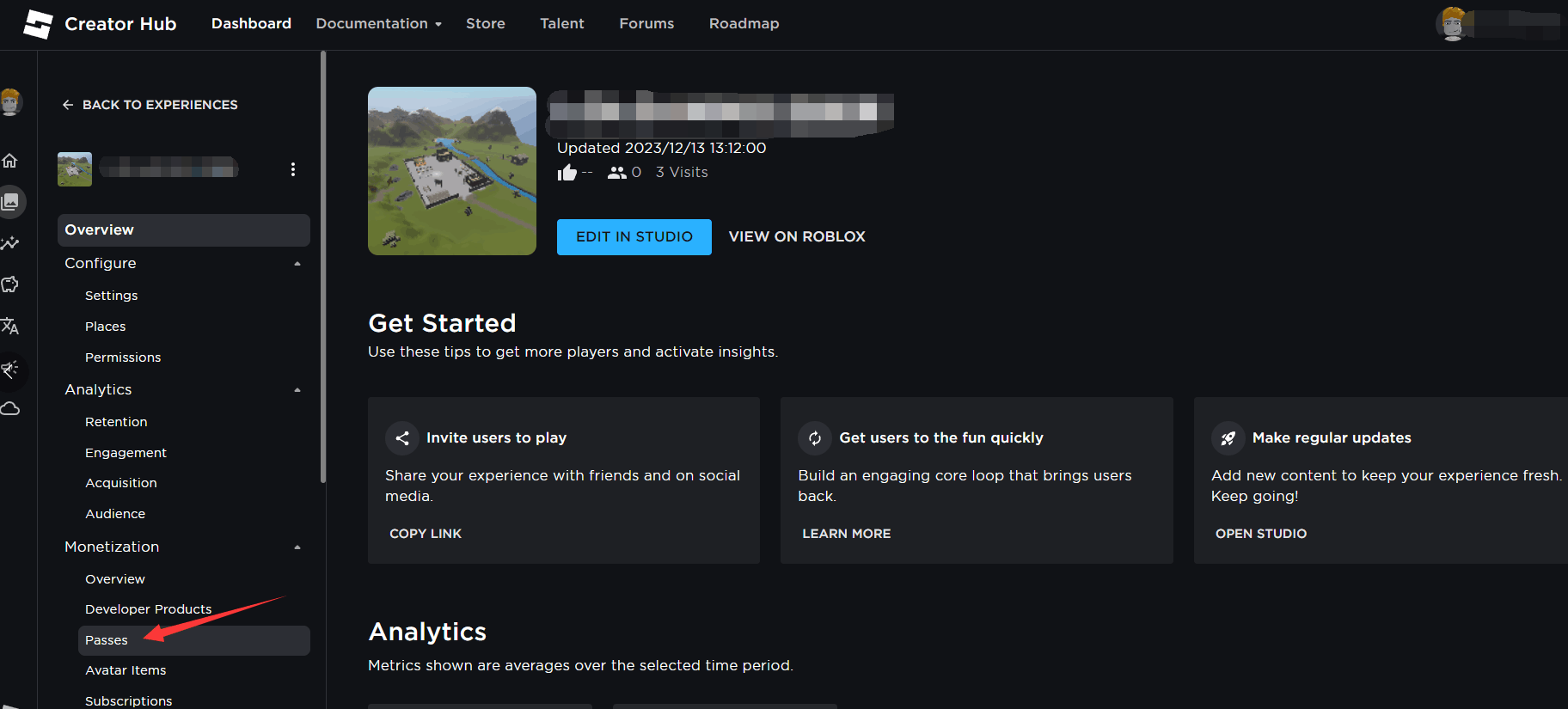Click 'Get users to the fun quickly' title
This screenshot has width=1568, height=709.
941,438
